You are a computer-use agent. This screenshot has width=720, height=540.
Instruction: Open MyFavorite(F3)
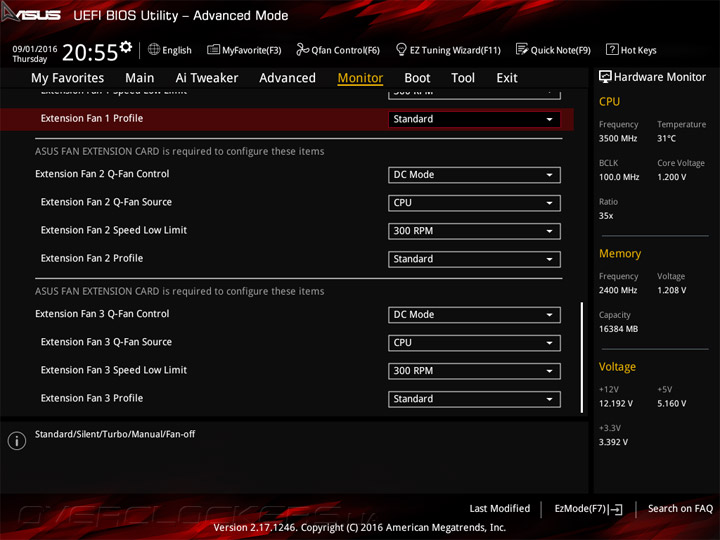click(x=244, y=50)
